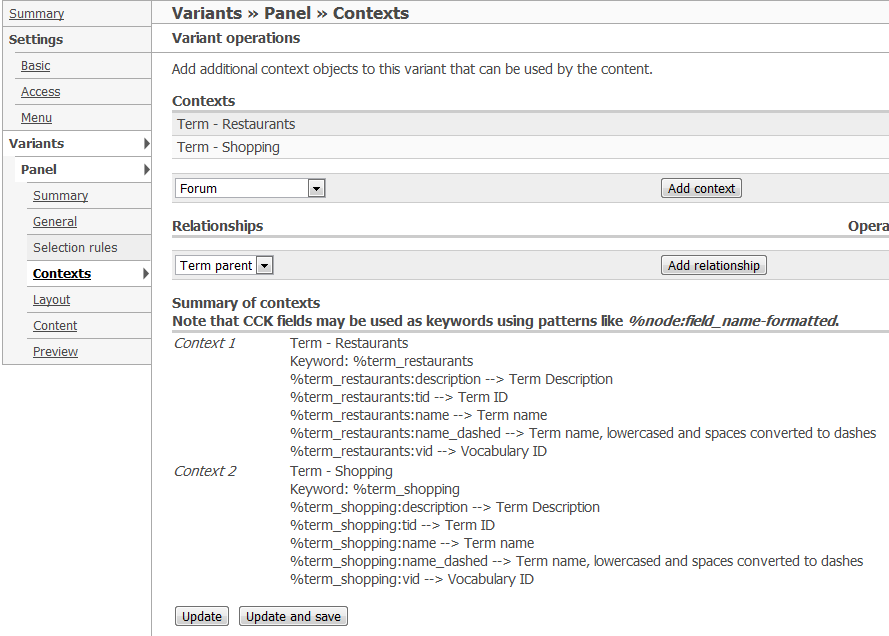Click the Update button
This screenshot has height=636, width=889.
point(202,617)
